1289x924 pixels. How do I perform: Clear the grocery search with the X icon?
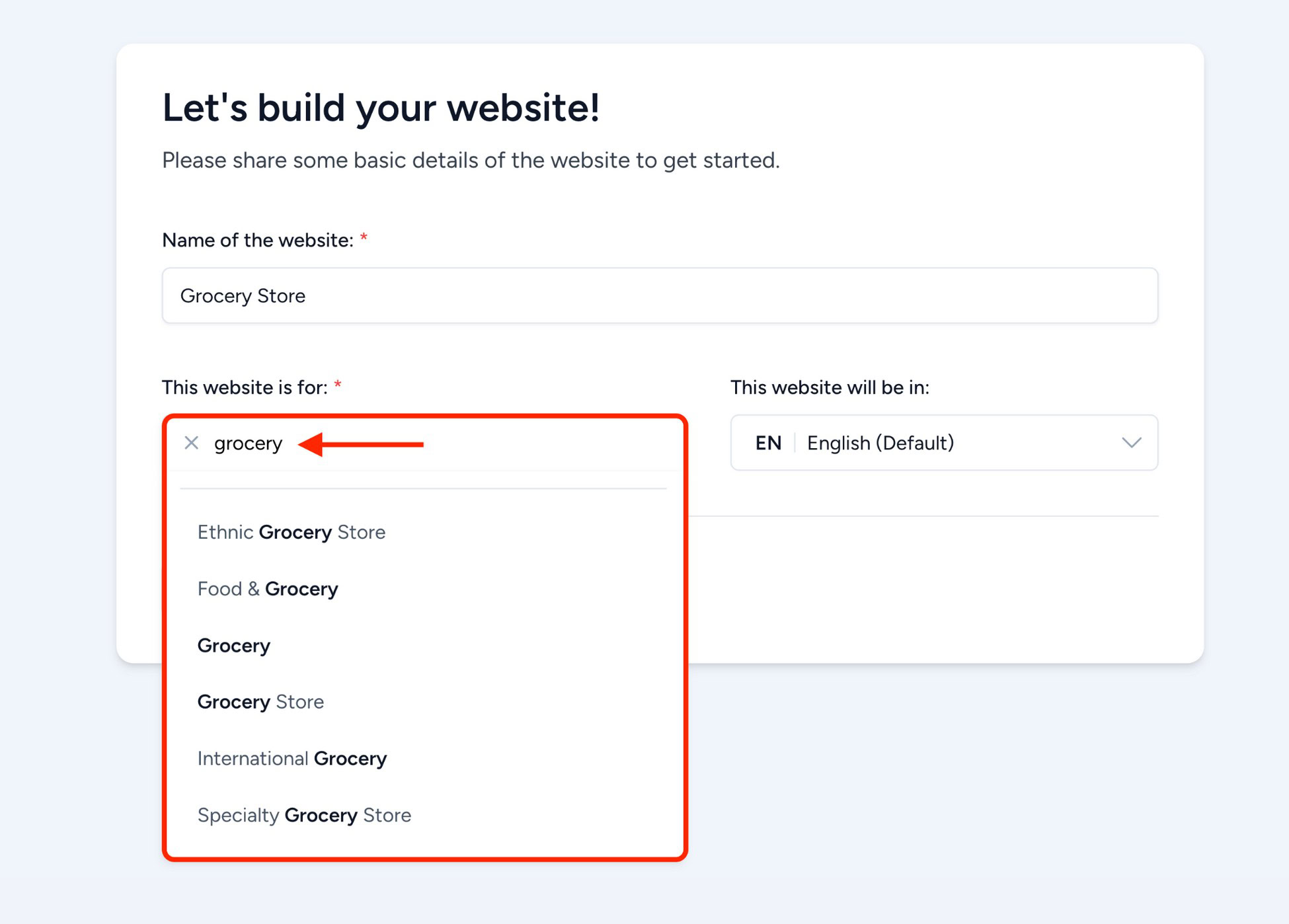(x=191, y=443)
